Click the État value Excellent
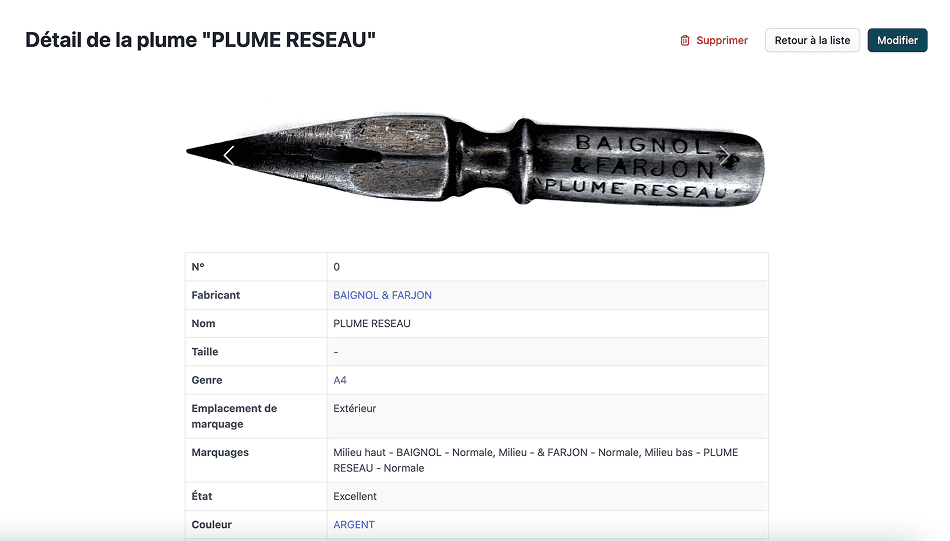The width and height of the screenshot is (950, 541). (x=355, y=496)
